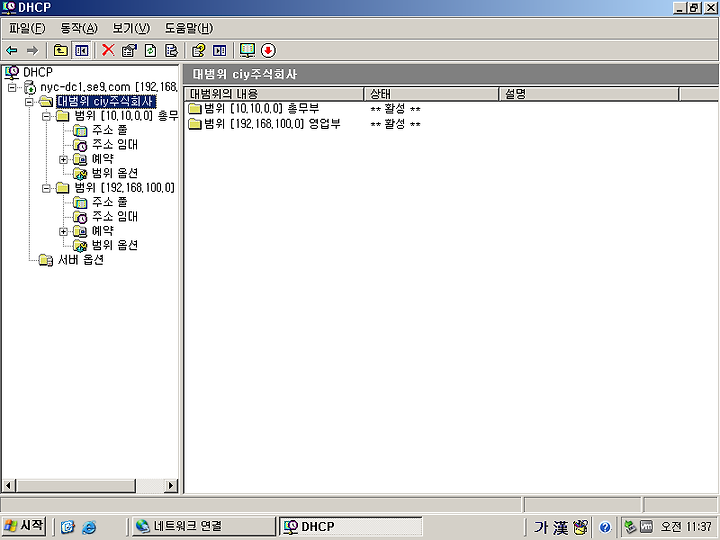Click the action pane toggle icon
The width and height of the screenshot is (720, 540).
[x=219, y=51]
